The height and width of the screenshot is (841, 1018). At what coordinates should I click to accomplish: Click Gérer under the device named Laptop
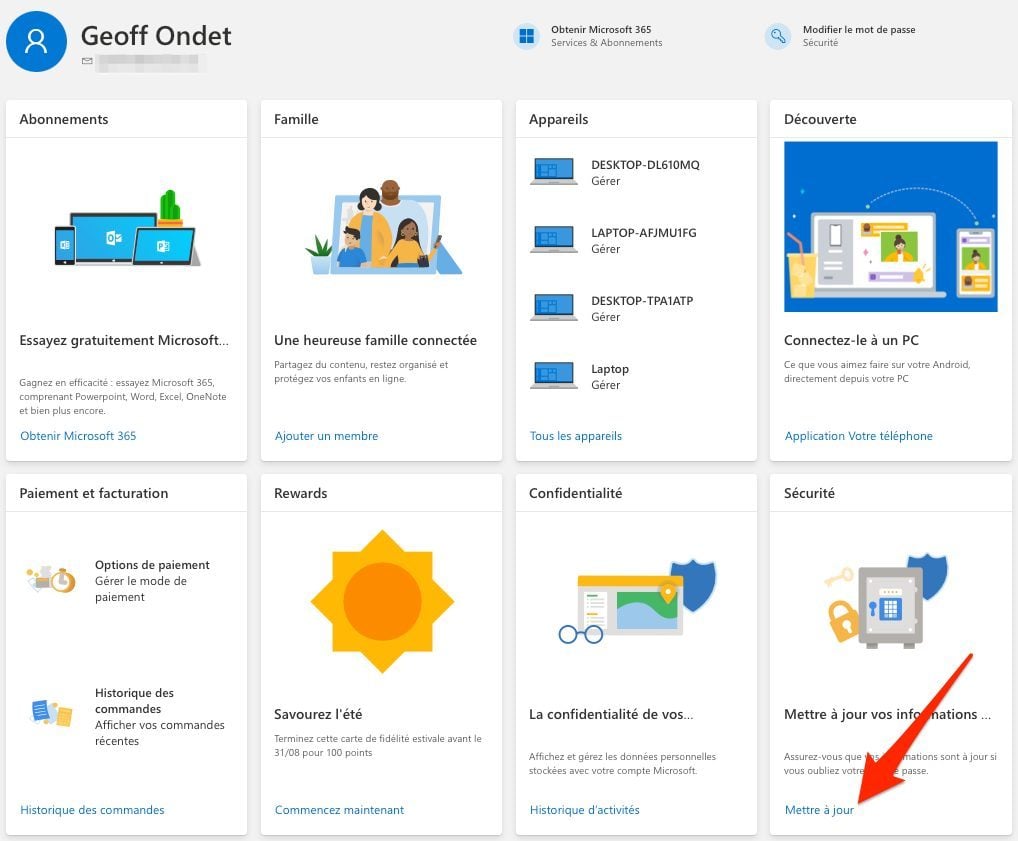tap(605, 385)
